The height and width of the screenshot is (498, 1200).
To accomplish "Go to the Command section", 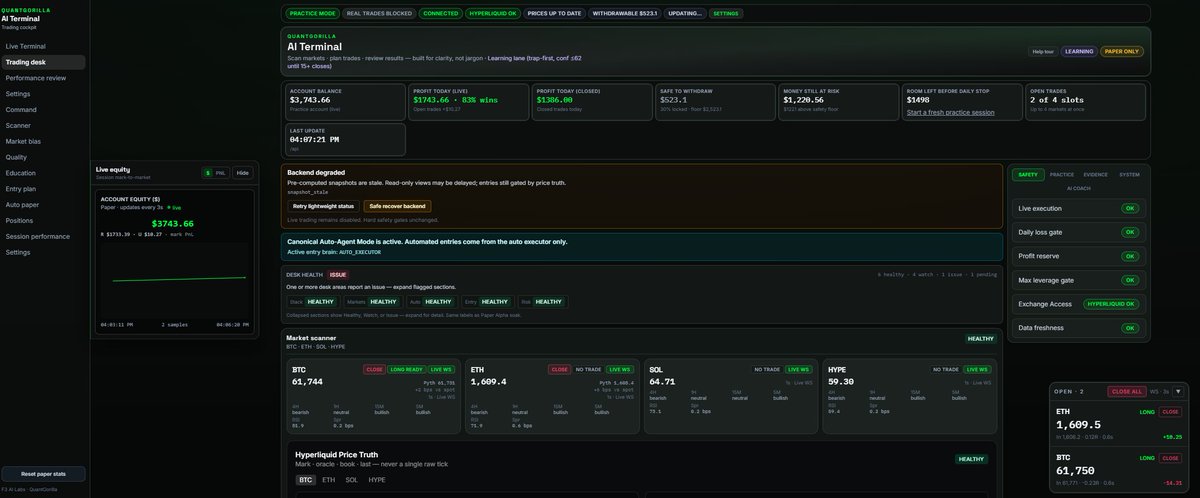I will point(43,110).
